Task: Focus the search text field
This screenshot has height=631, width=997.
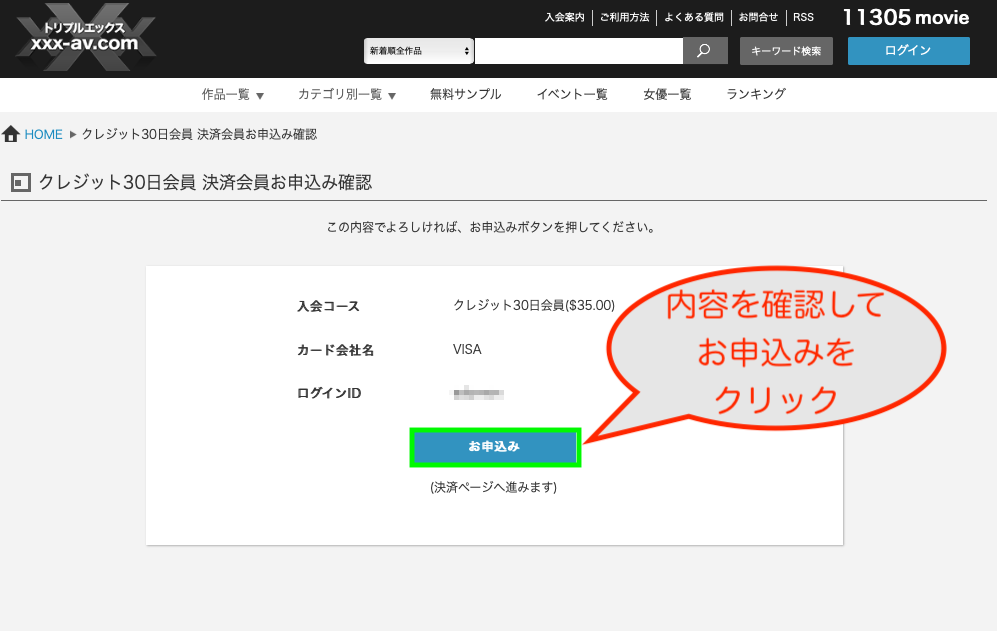Action: [578, 51]
